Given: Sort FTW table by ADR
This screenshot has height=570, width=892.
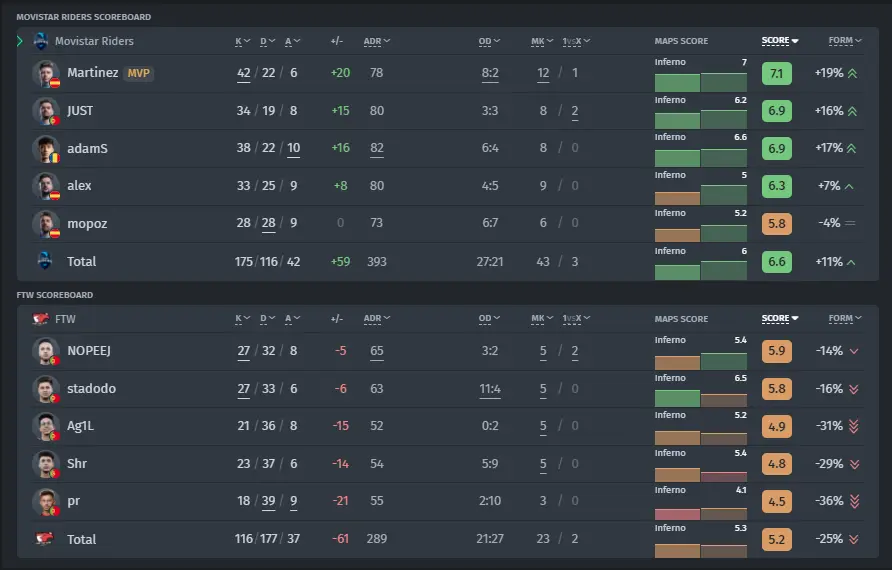Looking at the screenshot, I should (x=377, y=318).
